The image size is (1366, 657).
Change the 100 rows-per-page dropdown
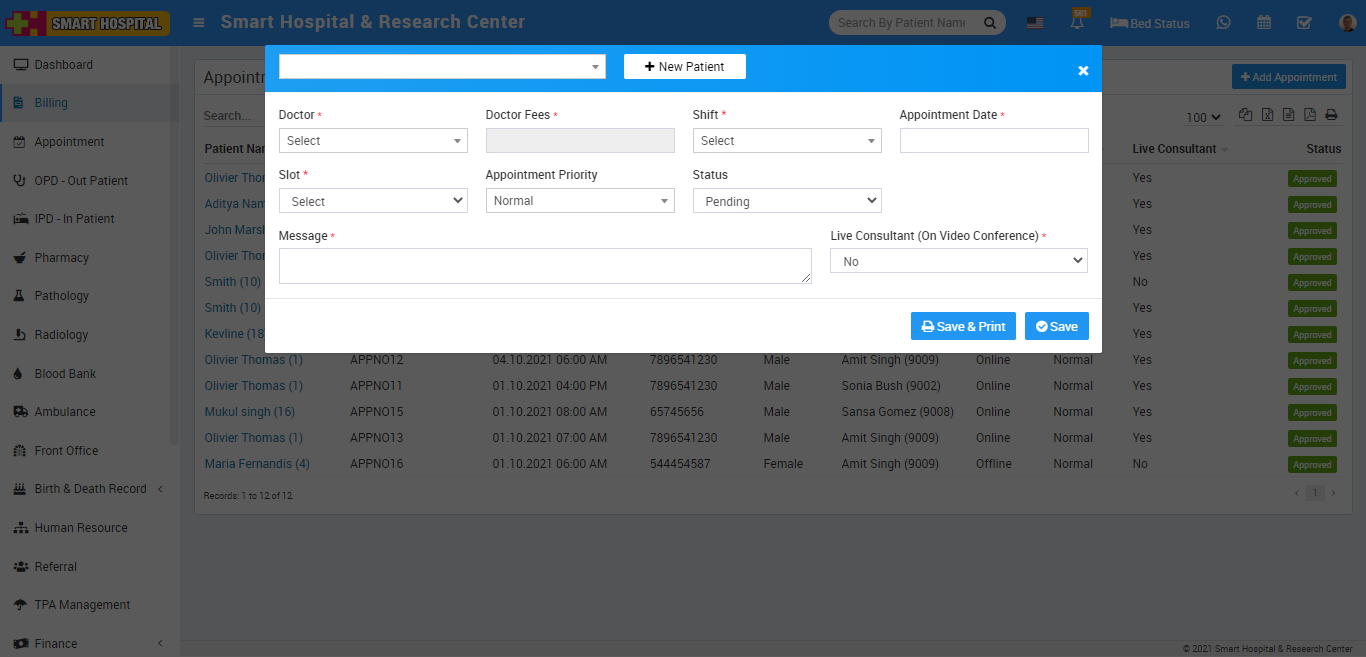pyautogui.click(x=1204, y=117)
